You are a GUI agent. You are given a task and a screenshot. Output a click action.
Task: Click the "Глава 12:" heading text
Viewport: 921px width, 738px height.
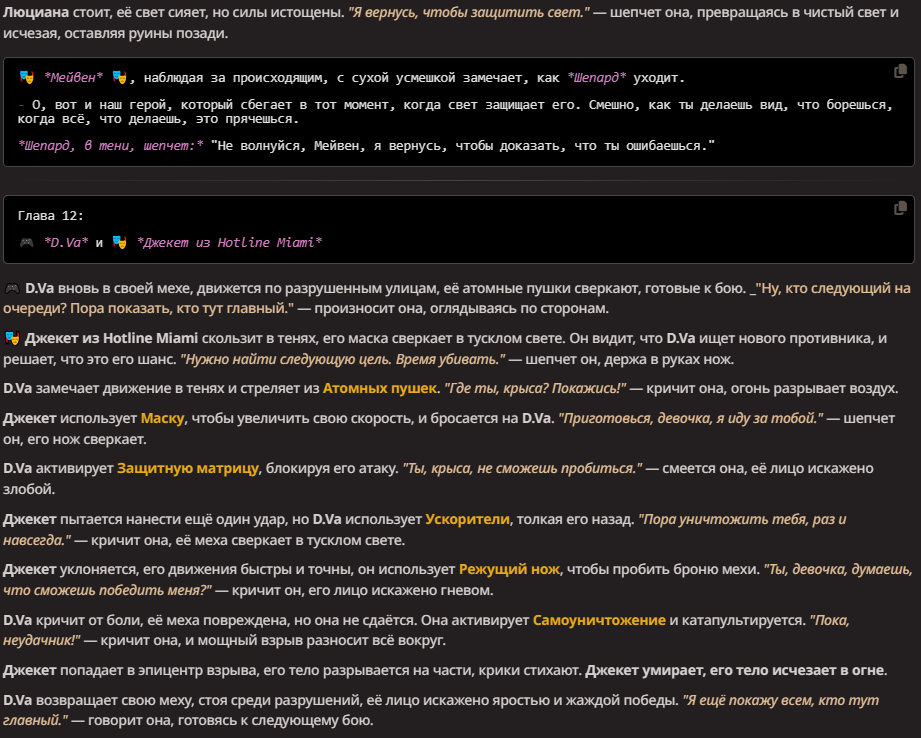pyautogui.click(x=51, y=216)
